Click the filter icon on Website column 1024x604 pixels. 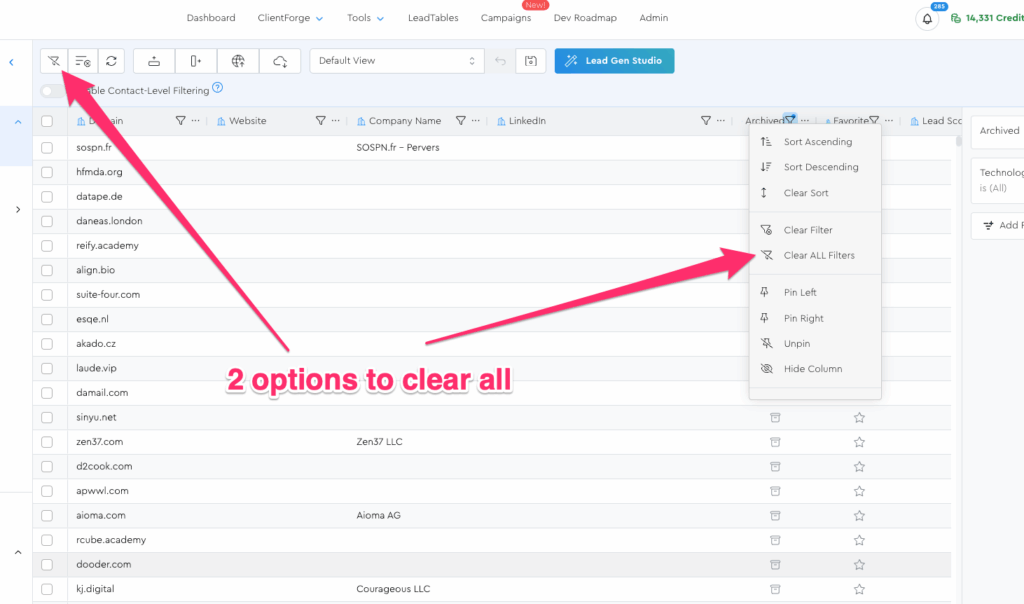pyautogui.click(x=320, y=121)
